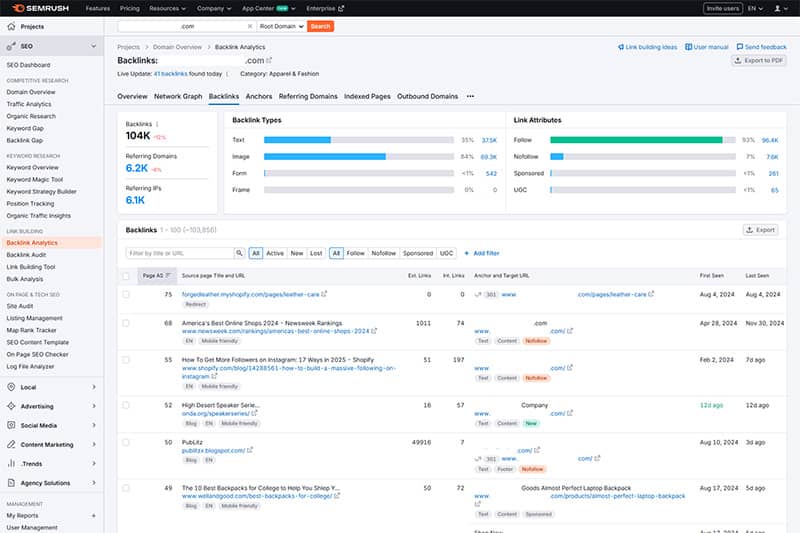
Task: Check the 10 Best Backpacks row checkbox
Action: [x=126, y=488]
